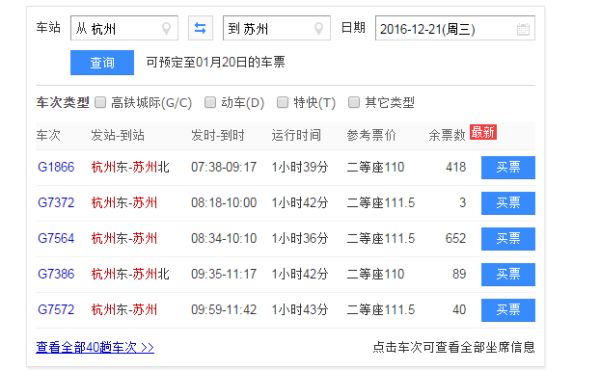The image size is (600, 371).
Task: Click 买票 button for train G7386
Action: point(508,274)
